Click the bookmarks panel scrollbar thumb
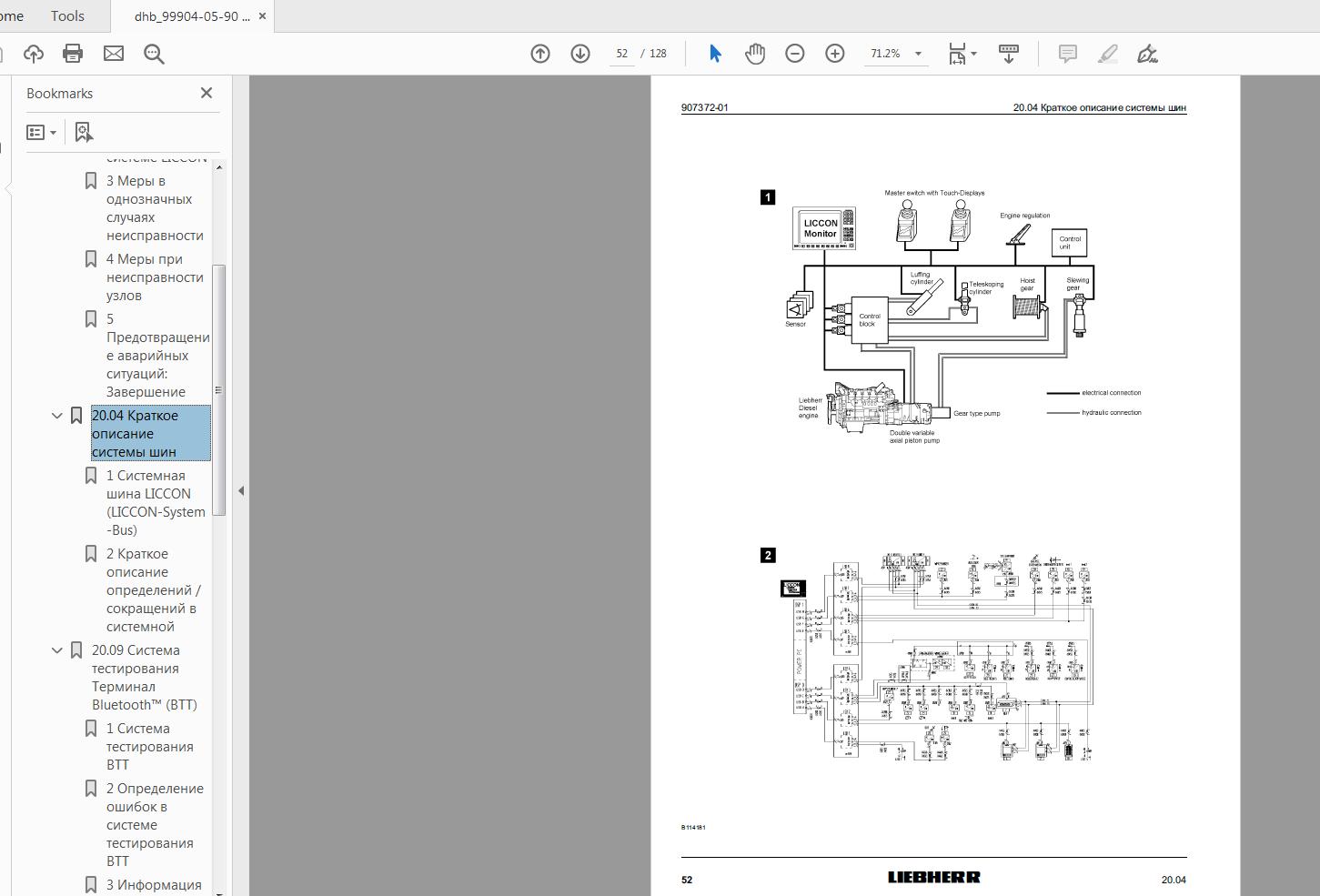This screenshot has height=896, width=1320. (218, 390)
